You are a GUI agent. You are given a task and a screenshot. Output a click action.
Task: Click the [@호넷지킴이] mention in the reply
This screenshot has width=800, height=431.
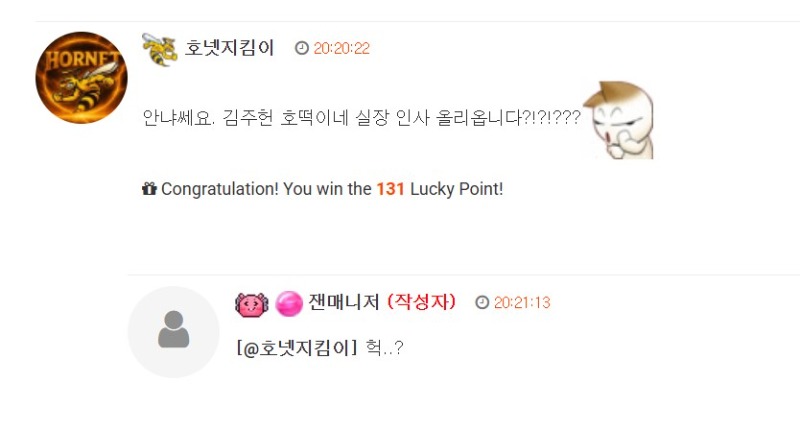coord(297,348)
